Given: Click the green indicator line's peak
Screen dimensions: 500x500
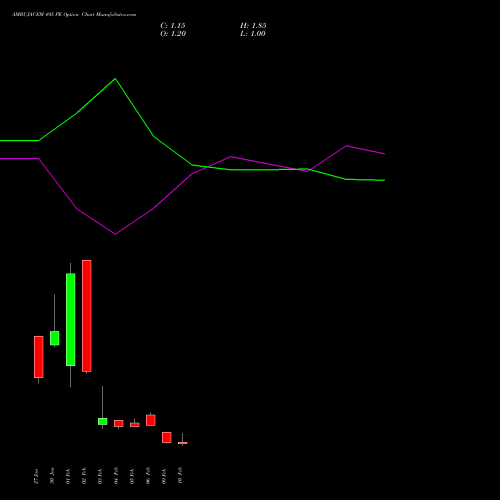Looking at the screenshot, I should click(115, 79).
